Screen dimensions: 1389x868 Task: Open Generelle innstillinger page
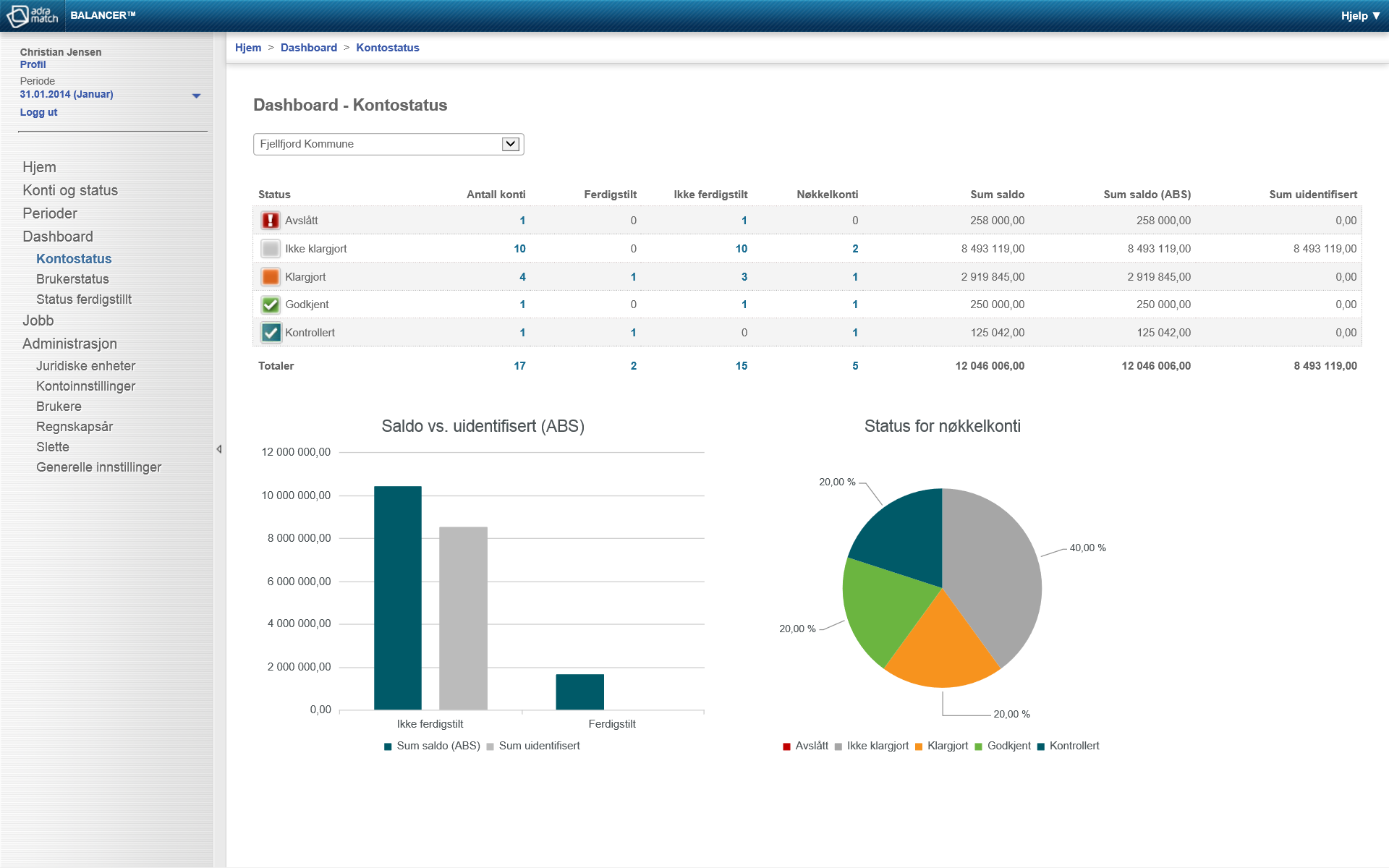[98, 467]
